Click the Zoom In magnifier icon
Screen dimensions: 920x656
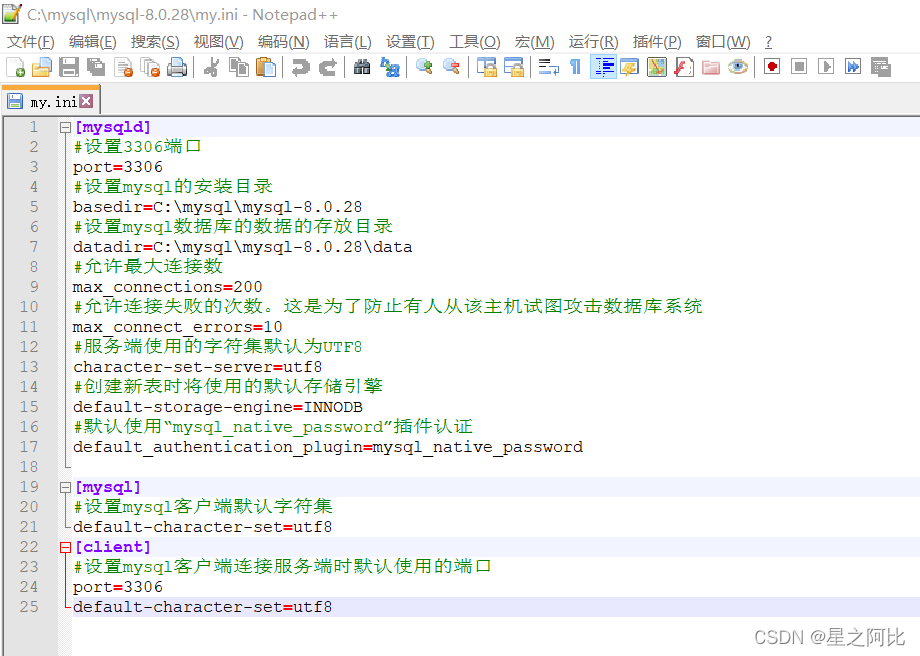[x=424, y=67]
